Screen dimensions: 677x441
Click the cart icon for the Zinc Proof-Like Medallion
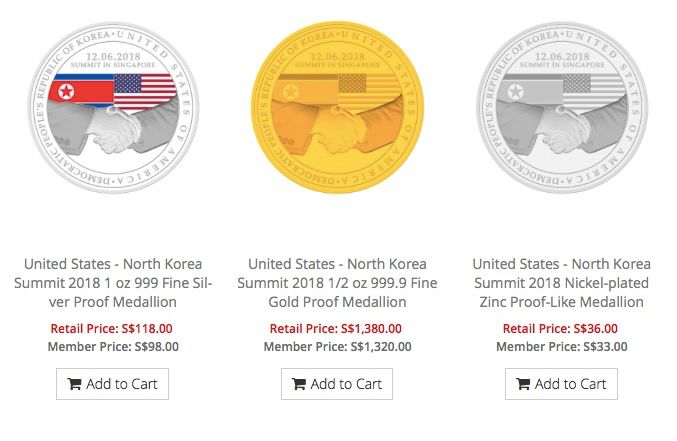point(523,384)
